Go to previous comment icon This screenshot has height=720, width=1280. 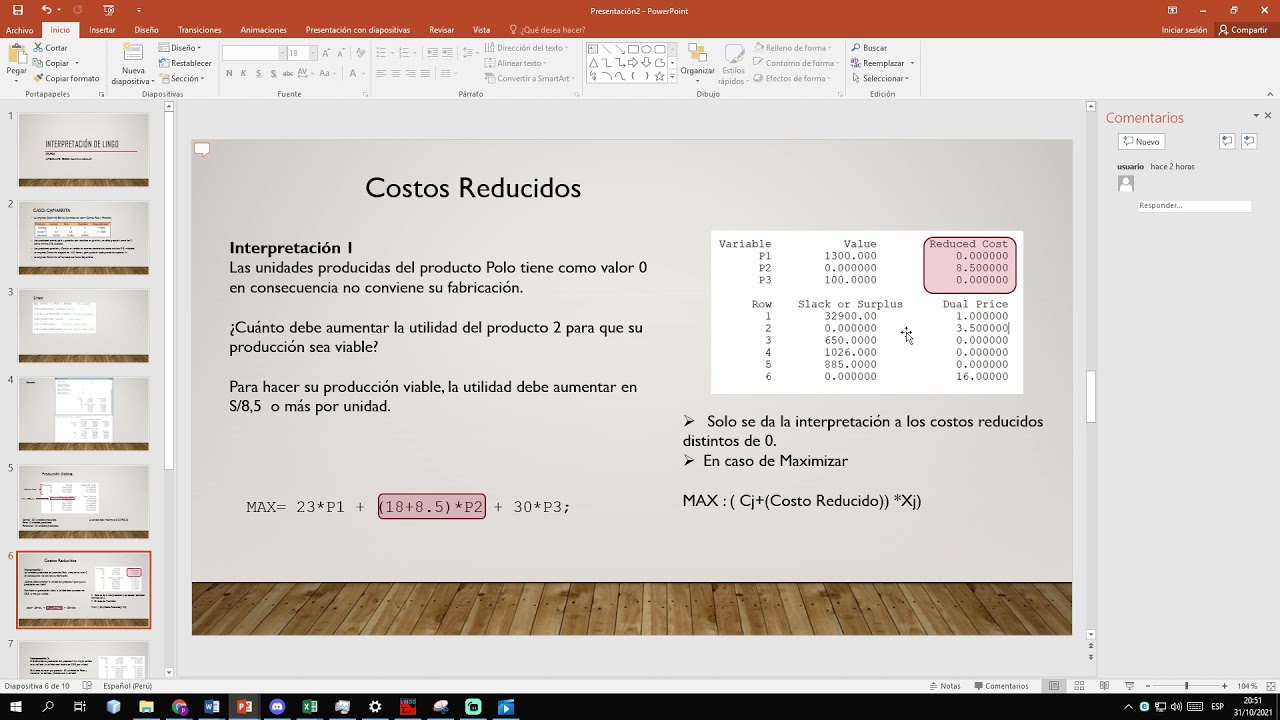1227,142
